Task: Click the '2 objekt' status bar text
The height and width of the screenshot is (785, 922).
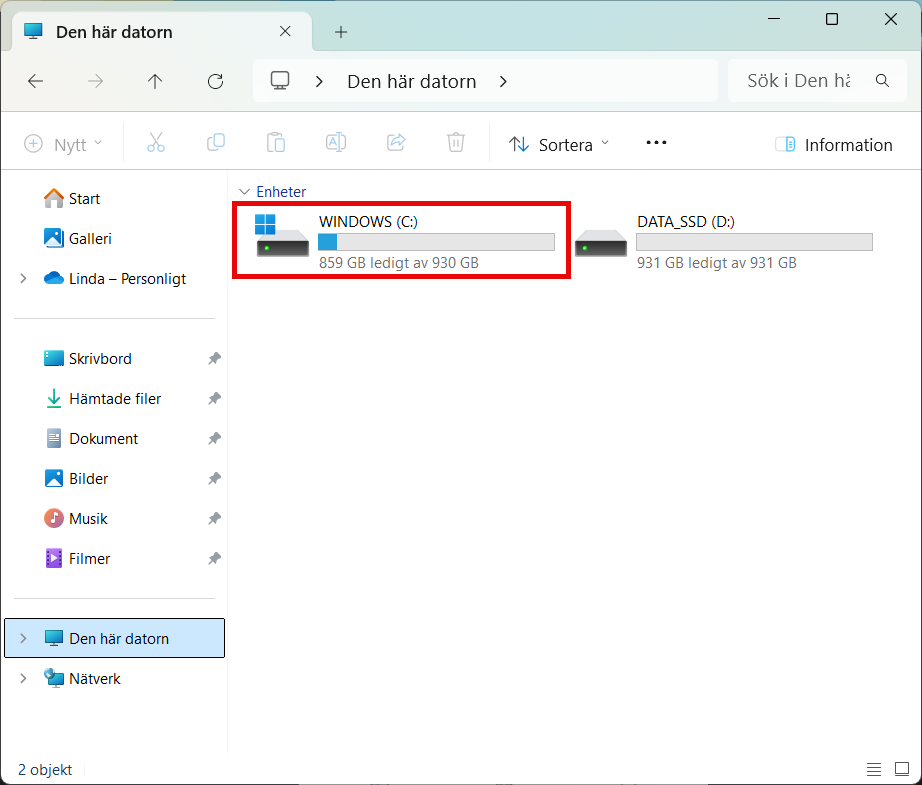Action: tap(45, 770)
